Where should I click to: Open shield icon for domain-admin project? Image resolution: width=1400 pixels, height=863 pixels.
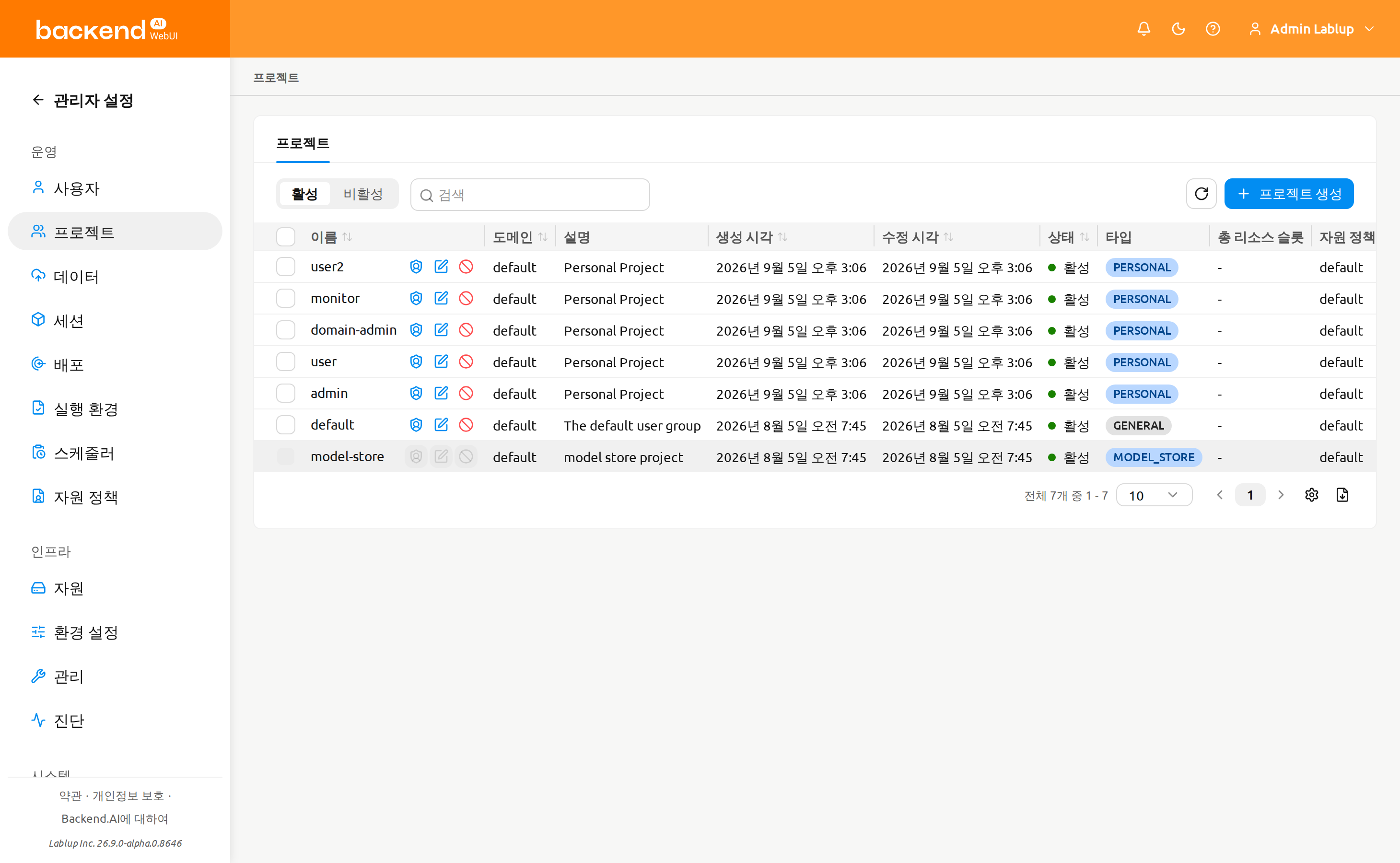[x=416, y=330]
